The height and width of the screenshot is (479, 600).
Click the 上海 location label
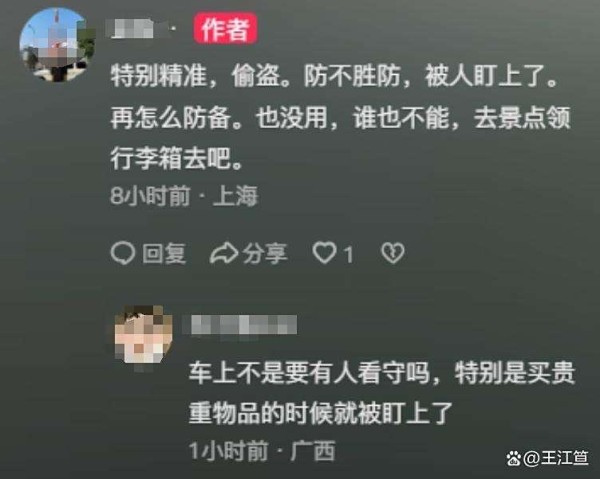tap(235, 196)
